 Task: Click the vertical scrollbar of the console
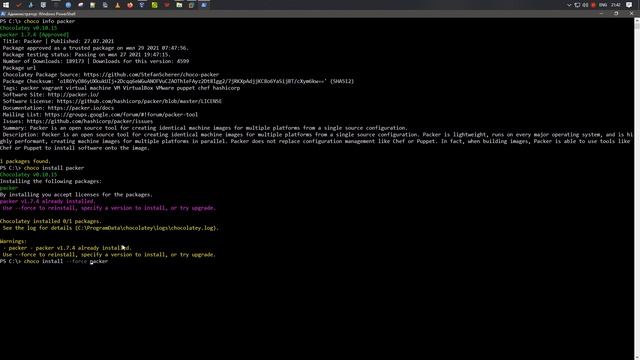click(x=637, y=188)
